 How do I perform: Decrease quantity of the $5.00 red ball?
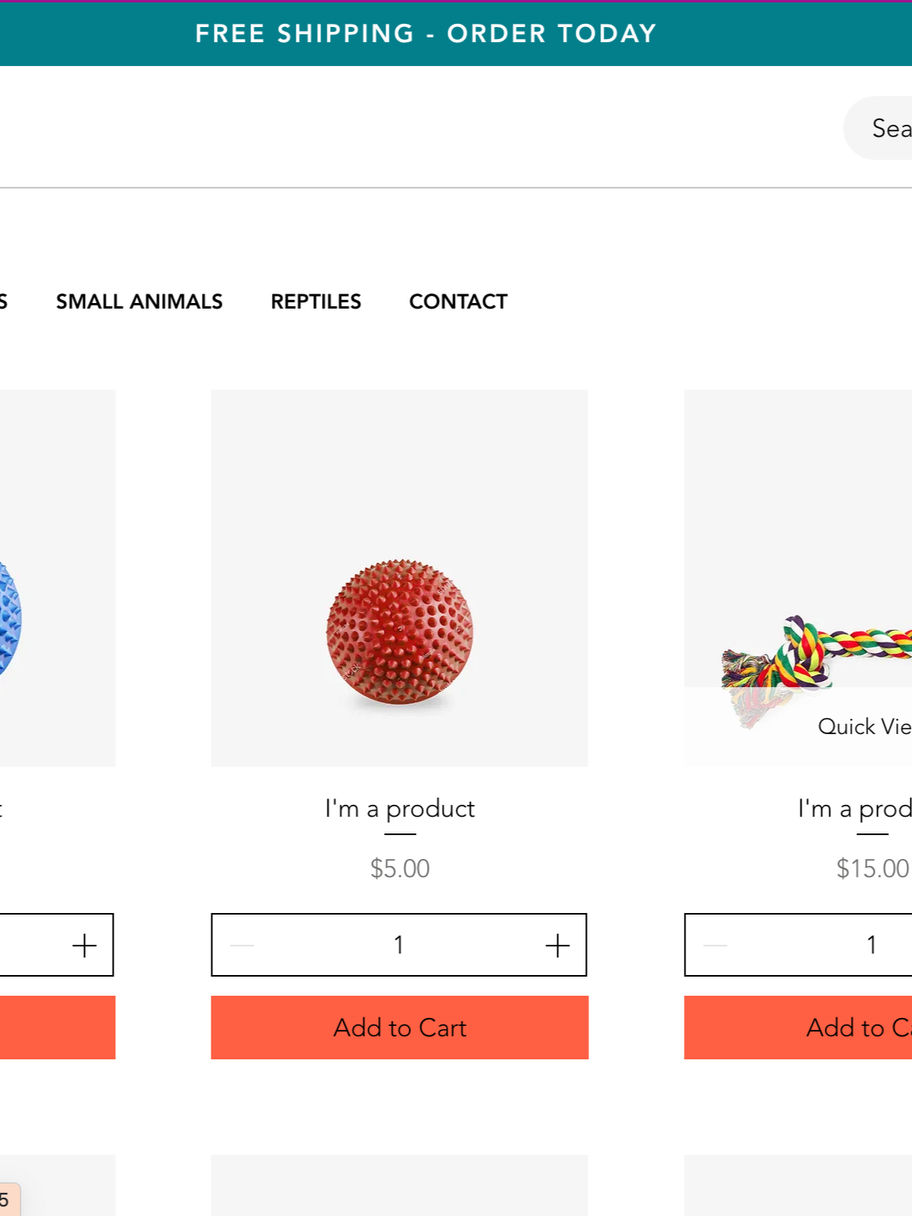[x=242, y=945]
